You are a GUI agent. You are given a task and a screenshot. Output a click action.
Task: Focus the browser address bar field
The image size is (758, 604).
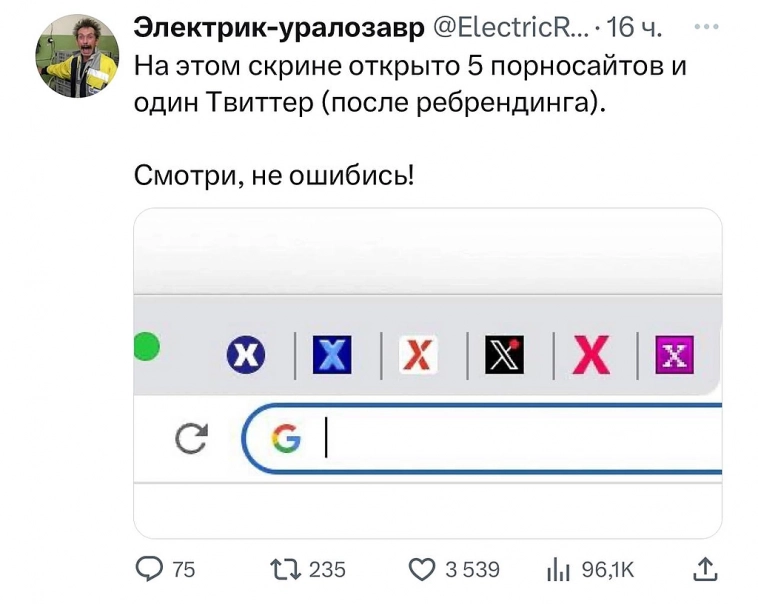tap(520, 438)
